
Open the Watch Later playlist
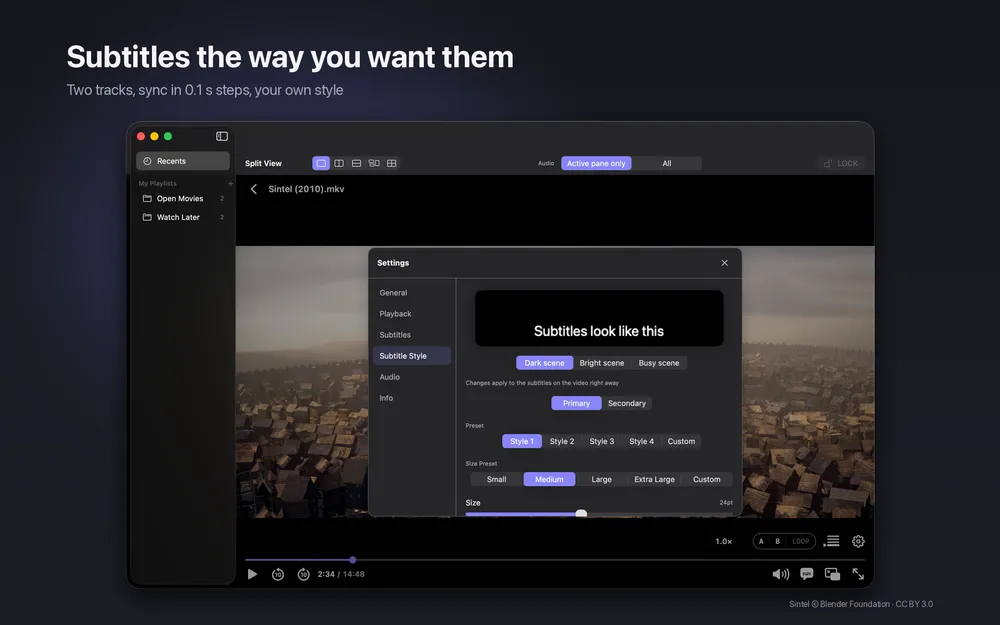coord(183,217)
